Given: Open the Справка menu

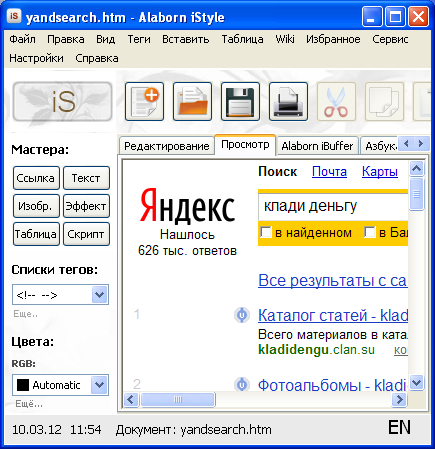Looking at the screenshot, I should [97, 58].
